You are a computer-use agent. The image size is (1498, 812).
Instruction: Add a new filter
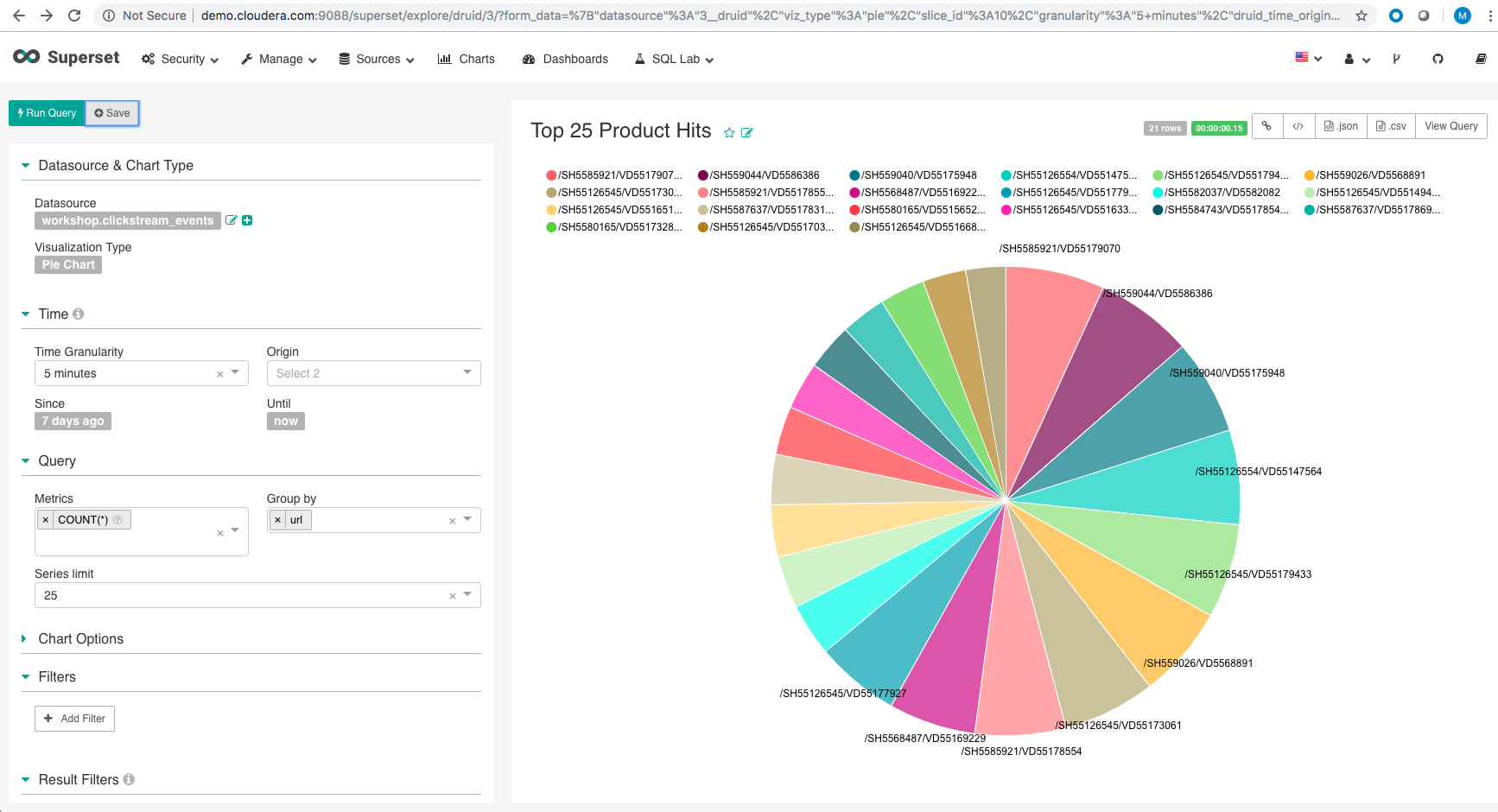point(74,719)
